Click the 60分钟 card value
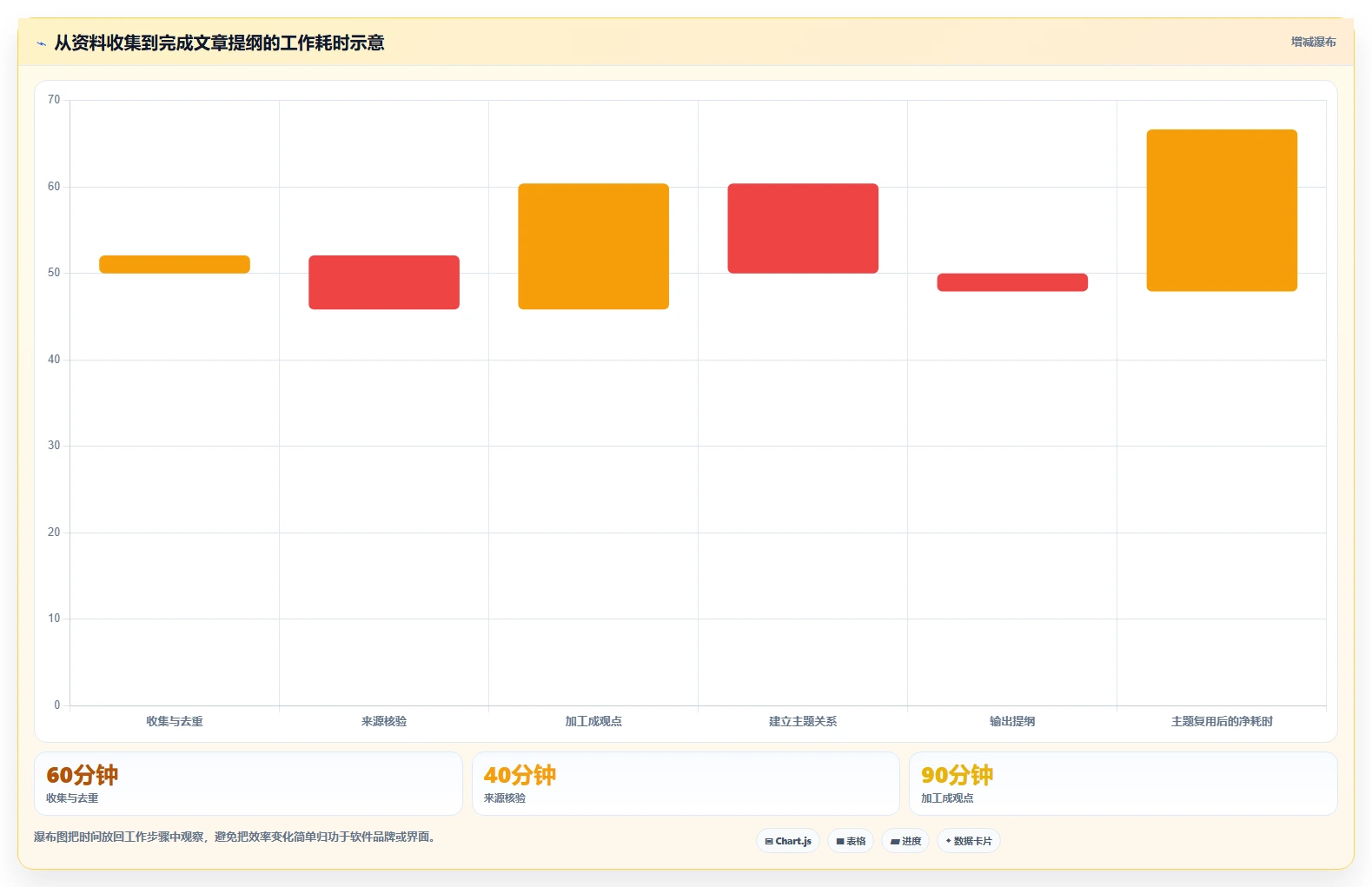This screenshot has height=887, width=1372. point(83,775)
